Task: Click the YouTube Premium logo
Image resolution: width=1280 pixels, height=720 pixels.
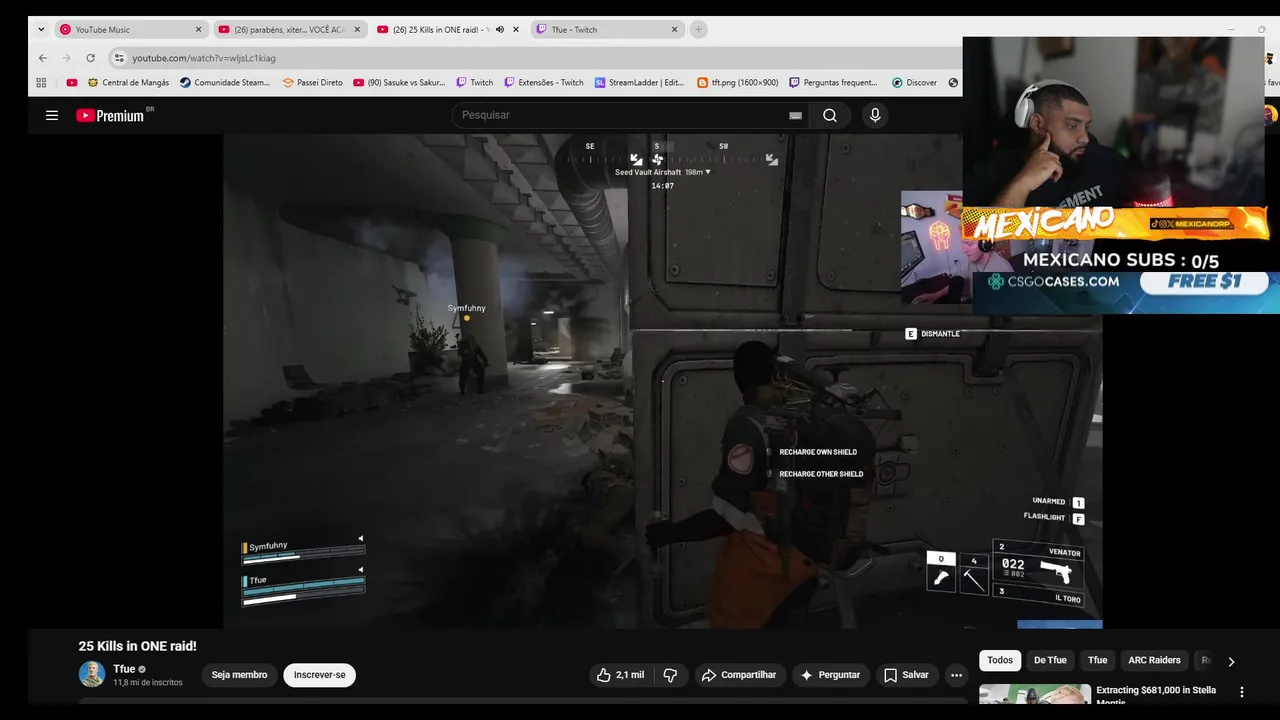Action: [110, 115]
